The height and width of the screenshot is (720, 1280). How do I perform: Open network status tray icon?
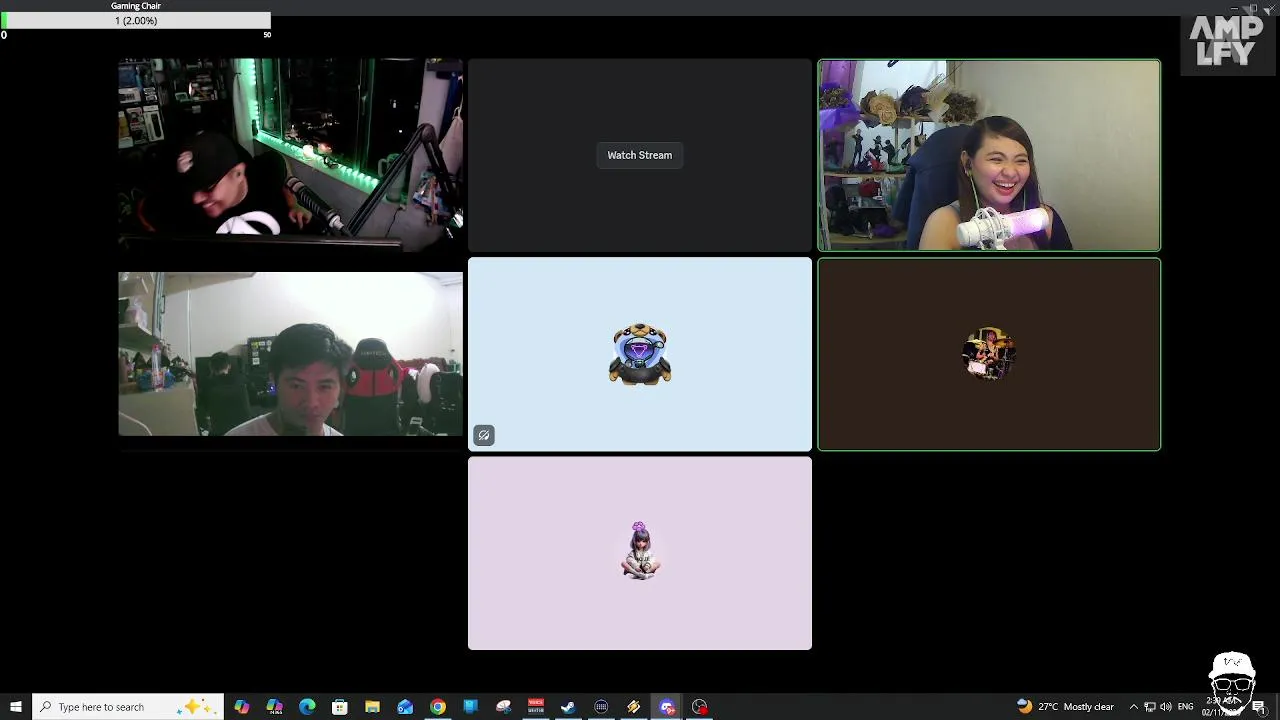[x=1150, y=707]
